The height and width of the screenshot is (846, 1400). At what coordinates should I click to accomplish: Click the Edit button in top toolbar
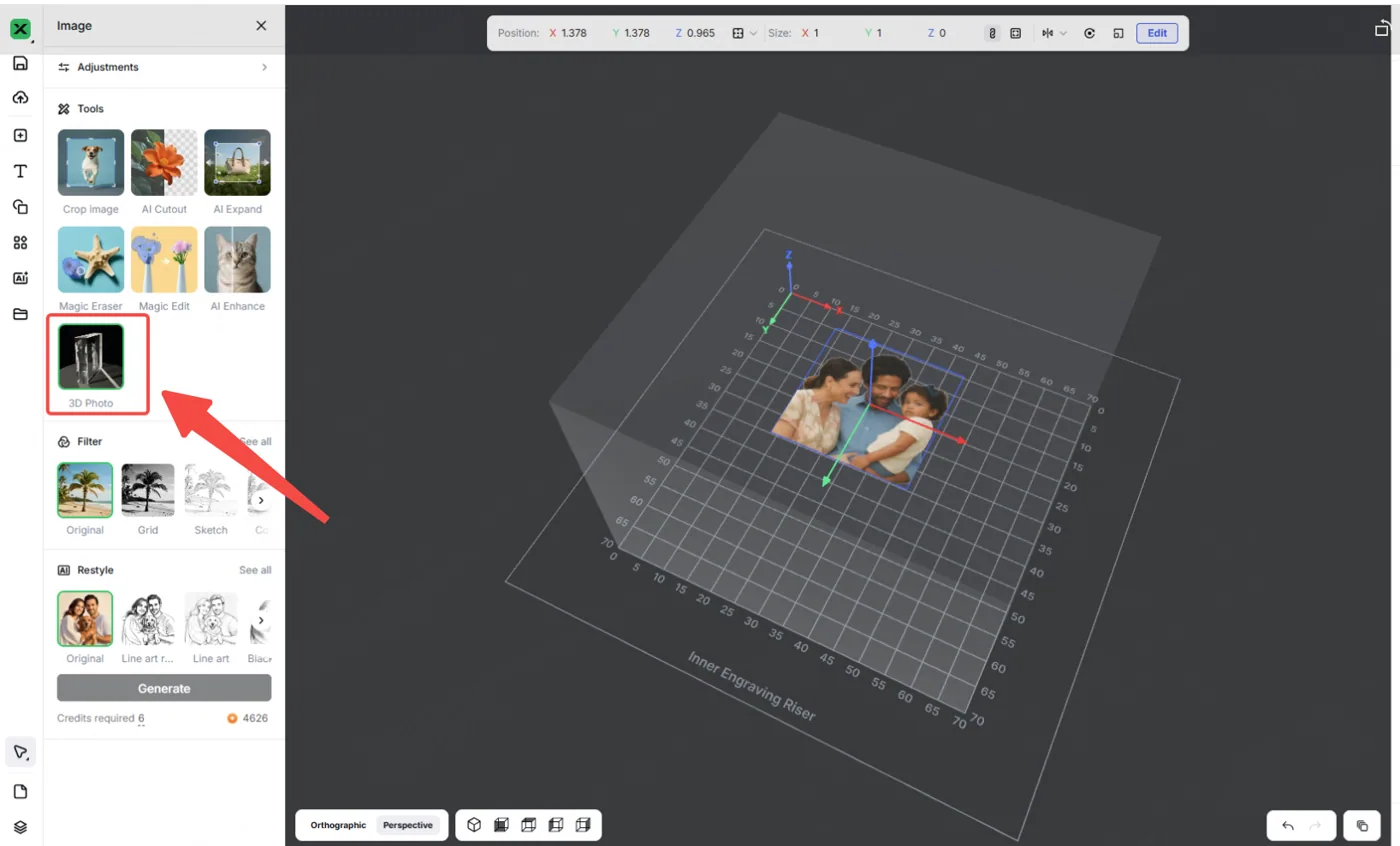pos(1157,33)
